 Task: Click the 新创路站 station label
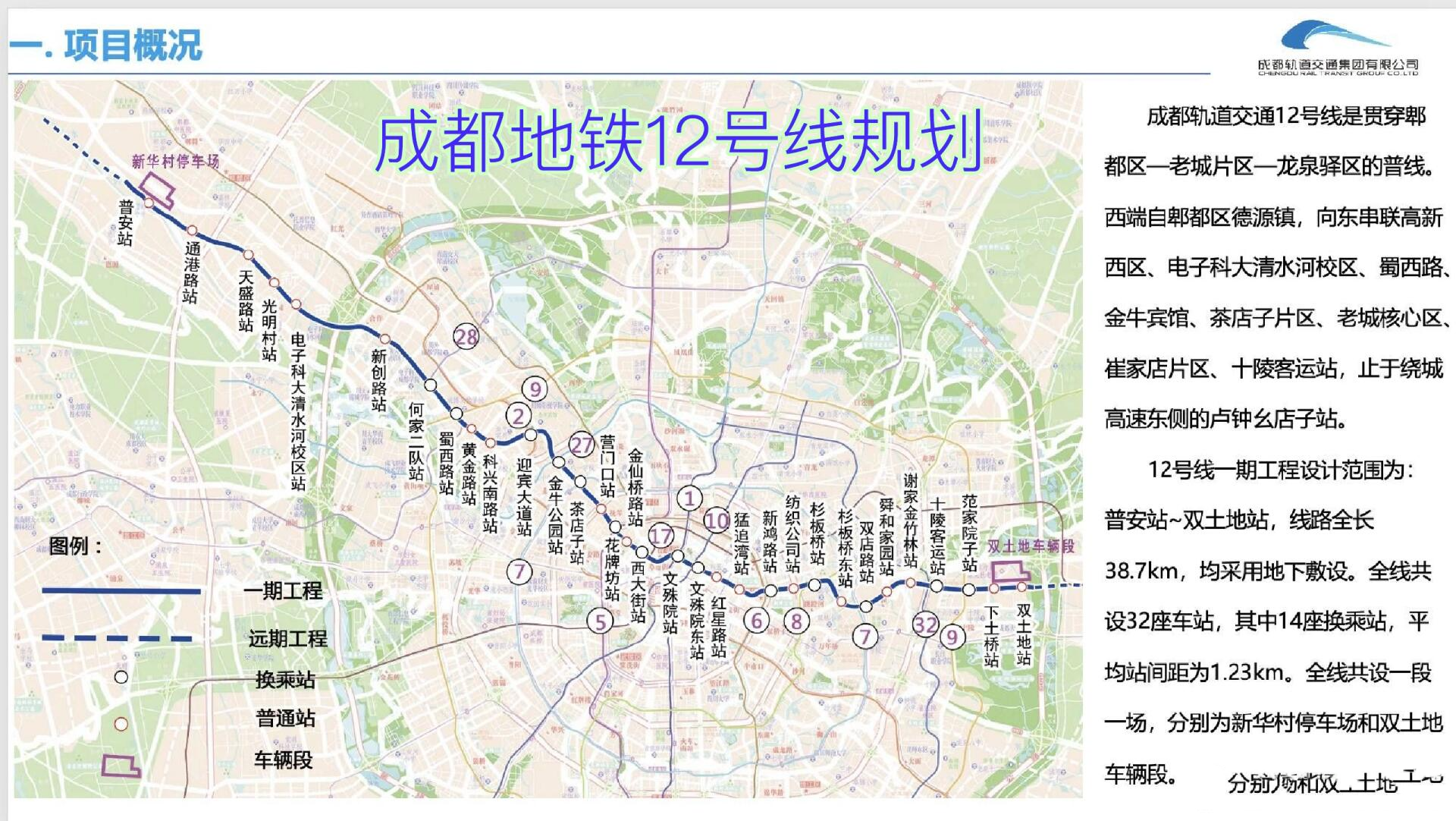click(378, 379)
